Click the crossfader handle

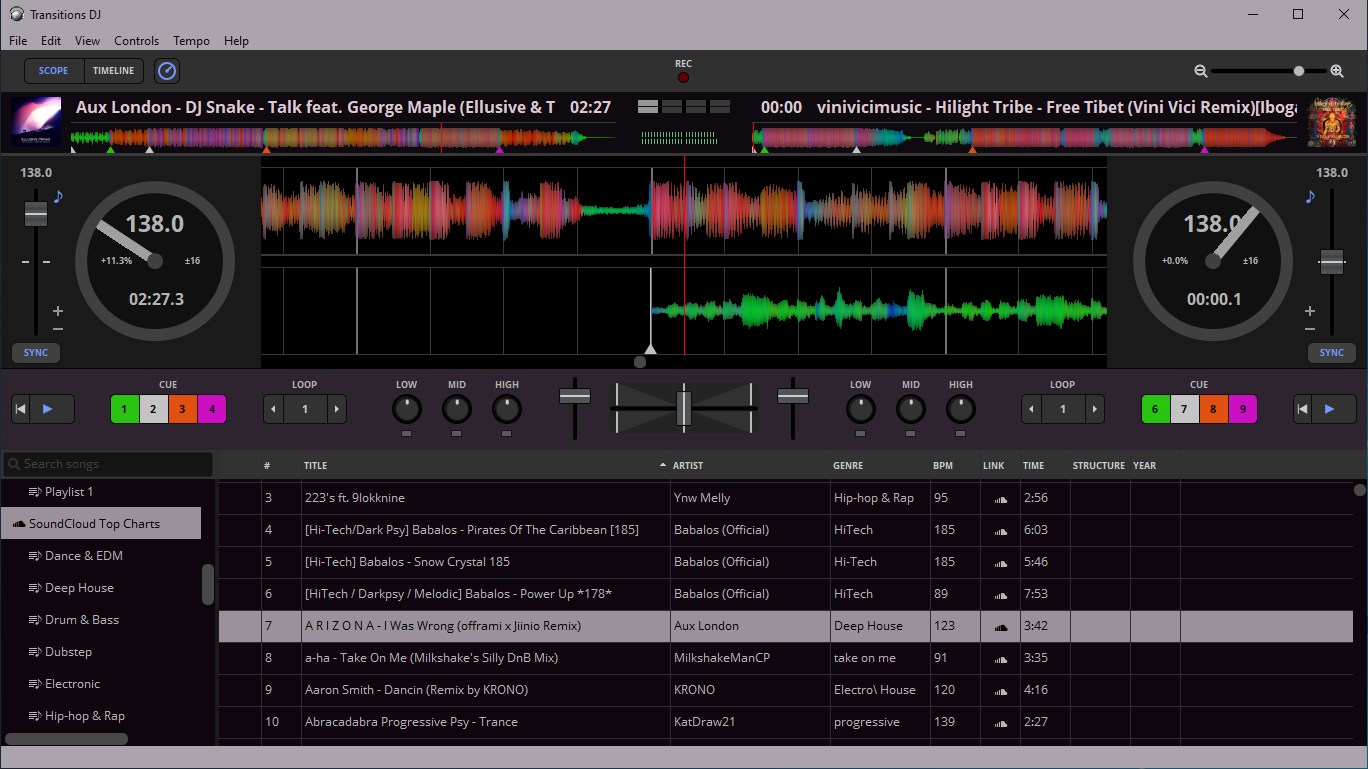tap(684, 409)
